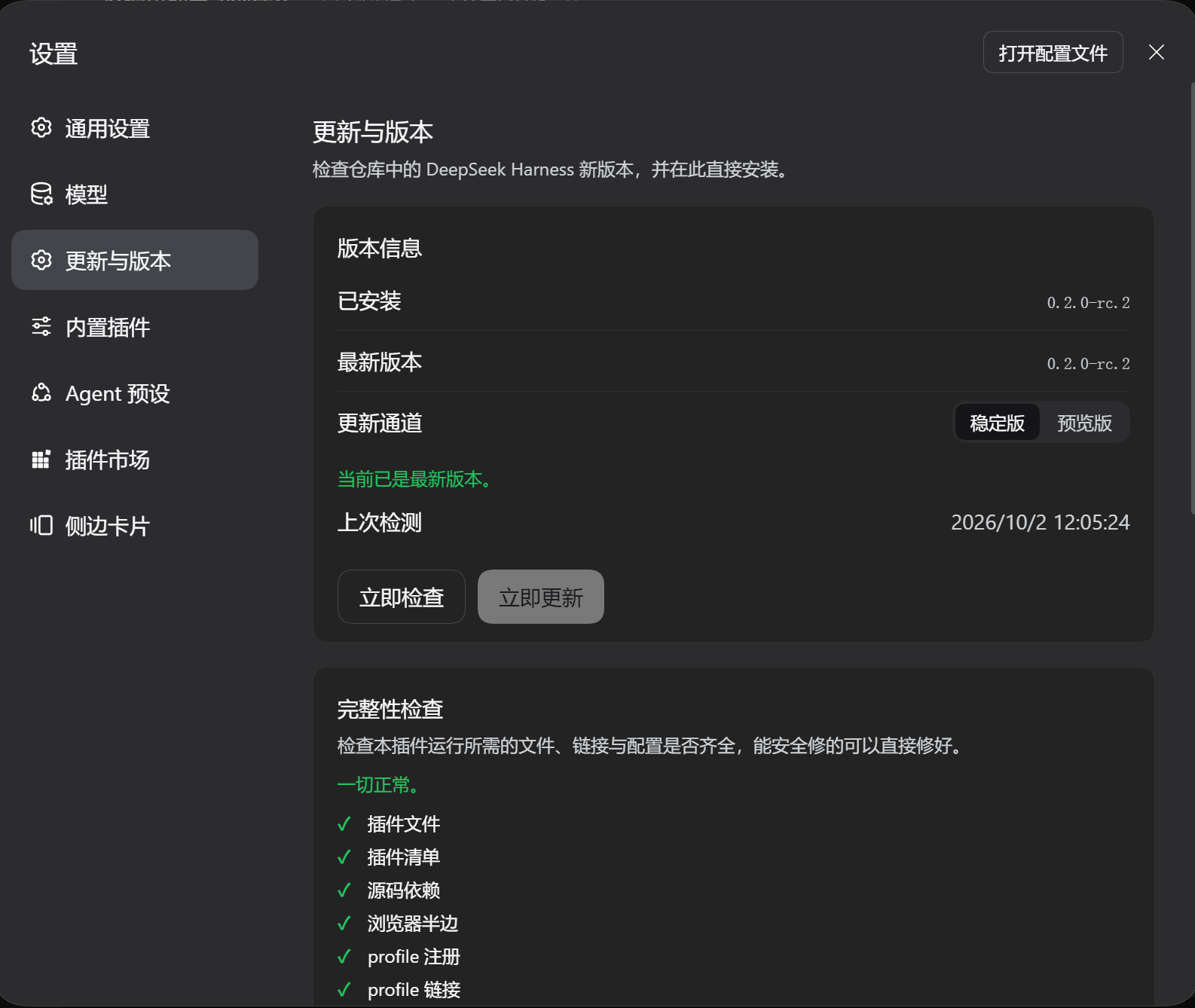1195x1008 pixels.
Task: Click the installed version value next to 已安装
Action: pyautogui.click(x=1089, y=303)
